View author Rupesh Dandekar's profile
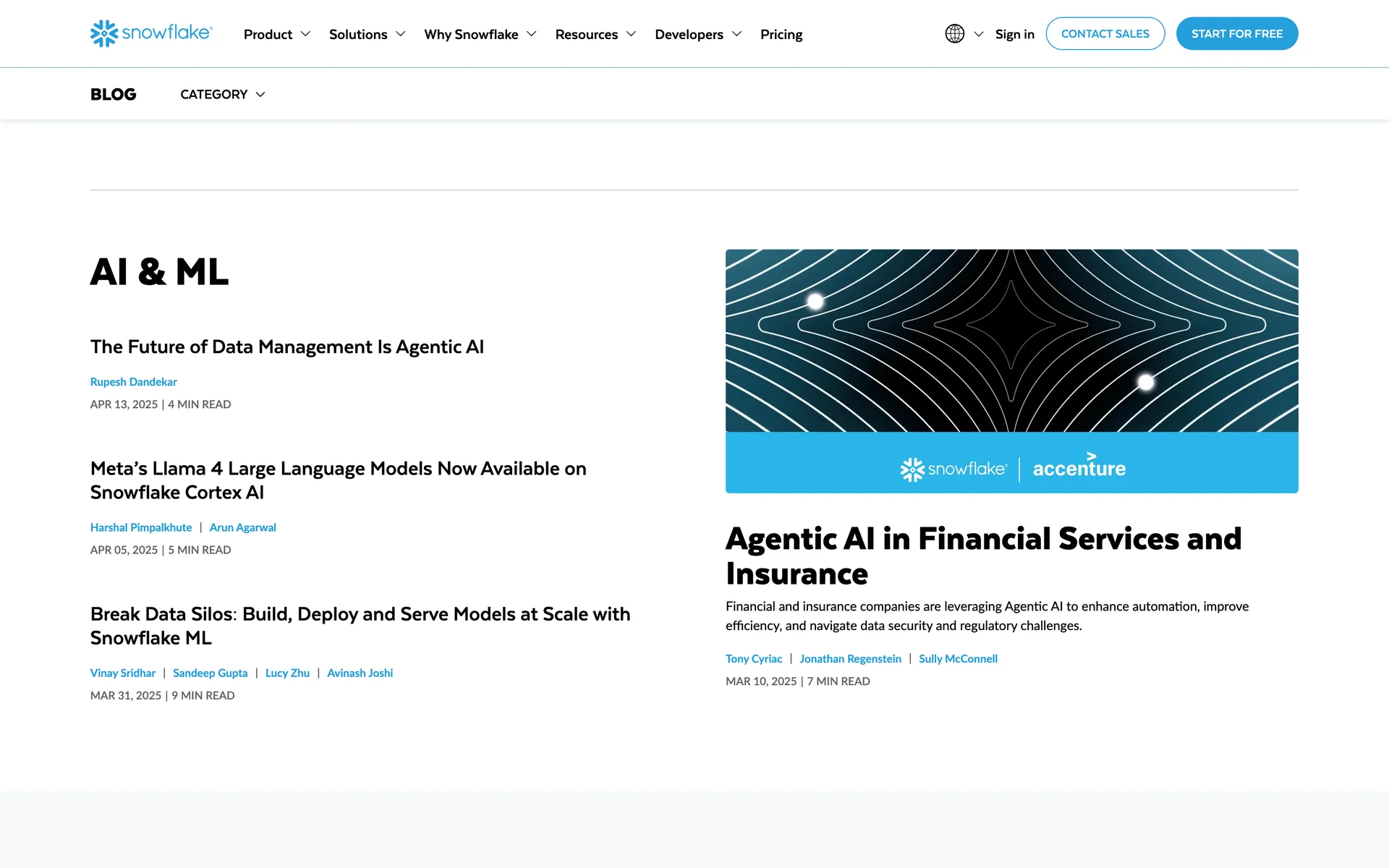1389x868 pixels. [133, 382]
